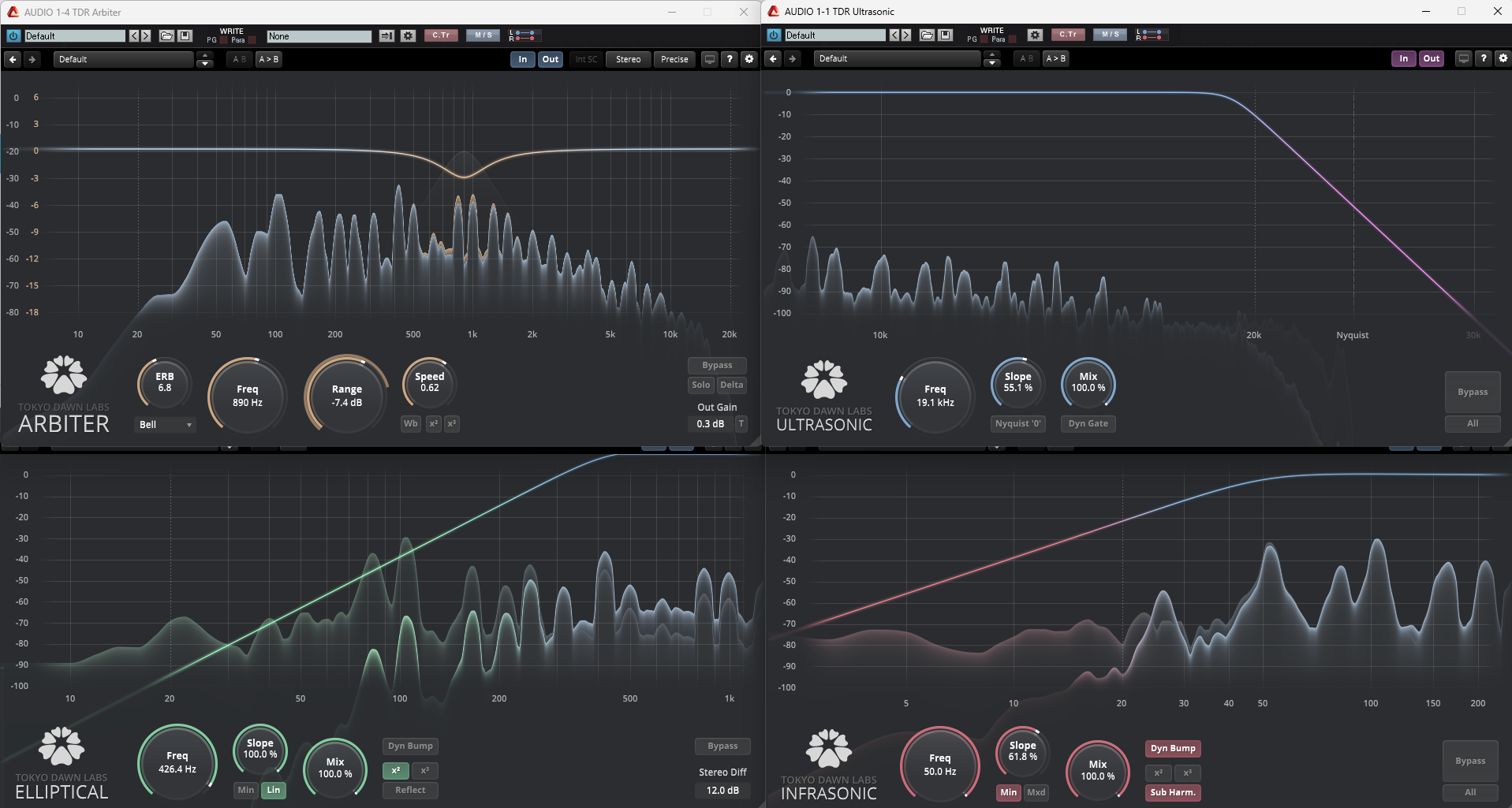
Task: Go to next preset in Arbiter host bar
Action: (146, 35)
